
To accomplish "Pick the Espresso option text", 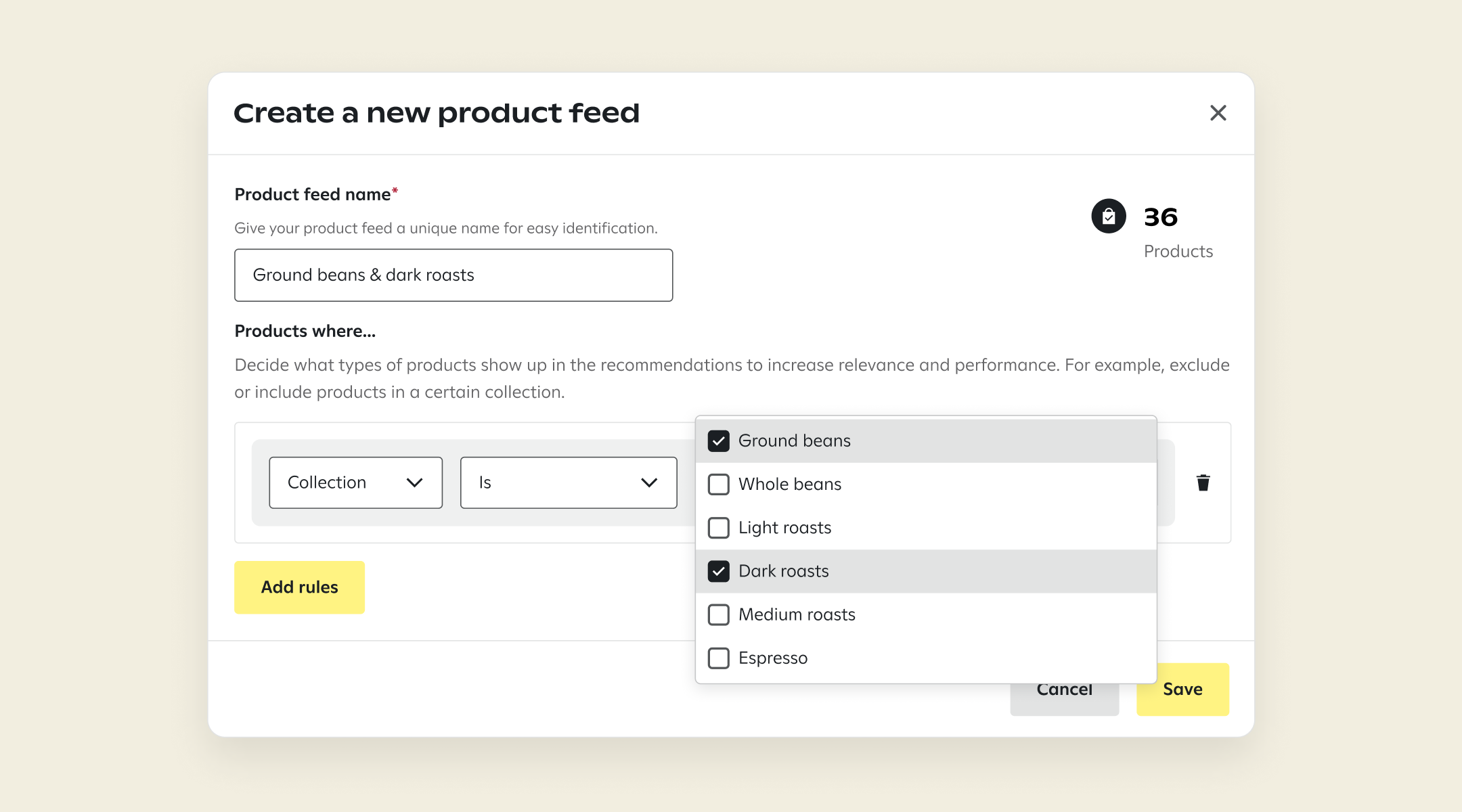I will point(772,658).
